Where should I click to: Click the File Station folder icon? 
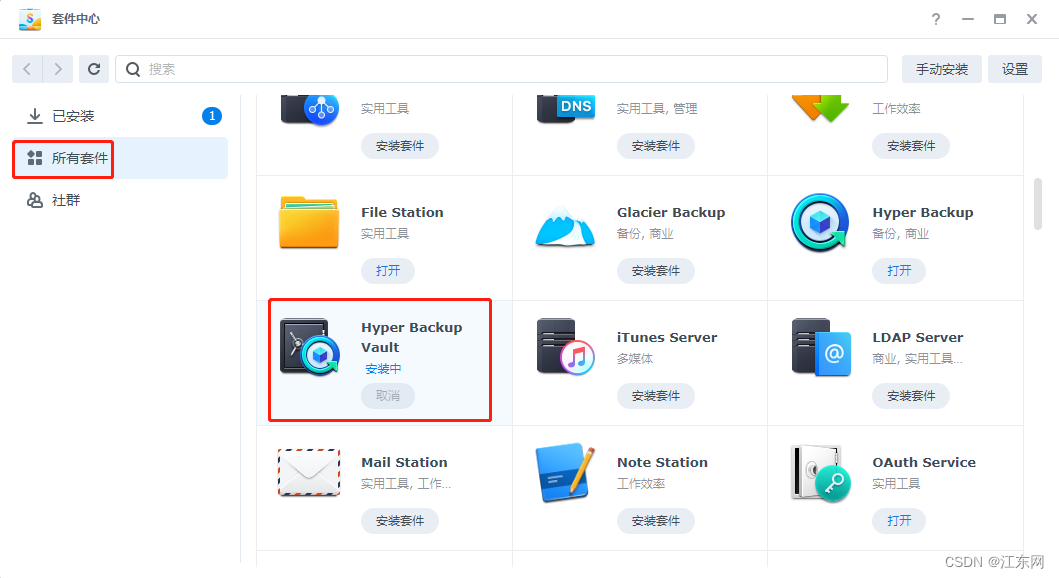tap(309, 222)
